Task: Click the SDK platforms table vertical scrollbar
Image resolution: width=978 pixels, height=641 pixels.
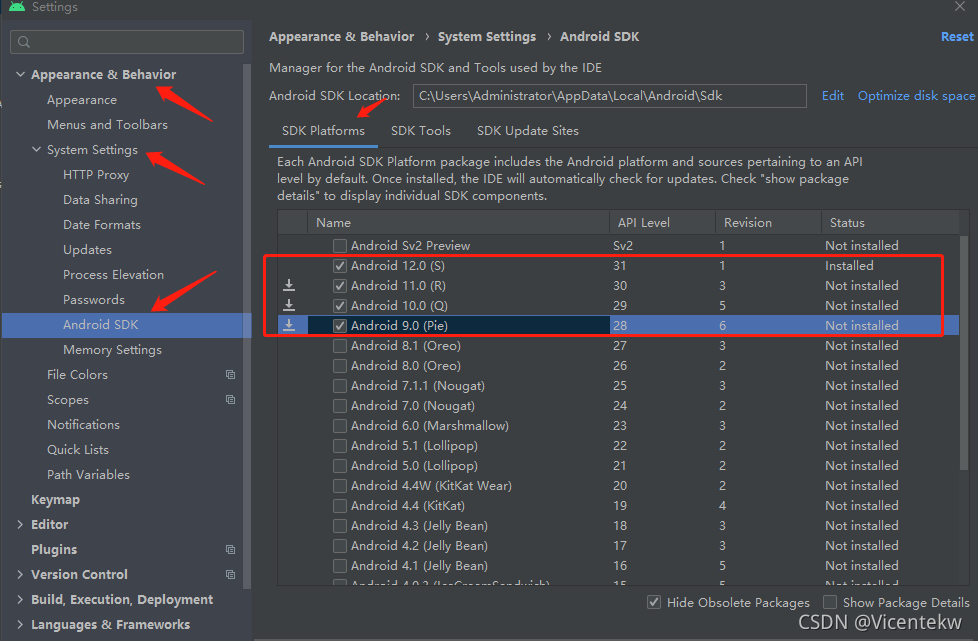Action: [964, 352]
